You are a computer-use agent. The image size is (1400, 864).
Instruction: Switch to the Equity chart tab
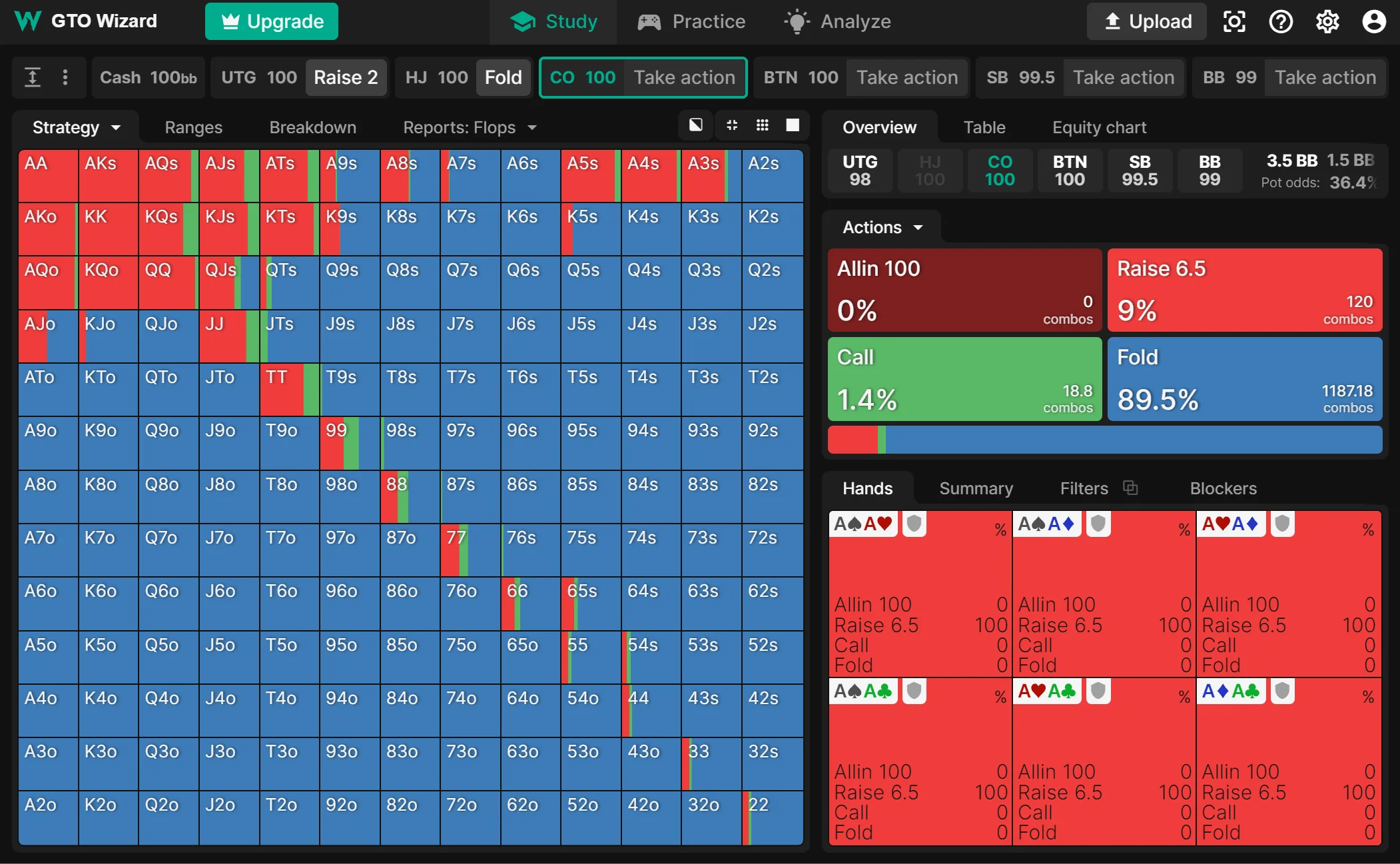1099,127
